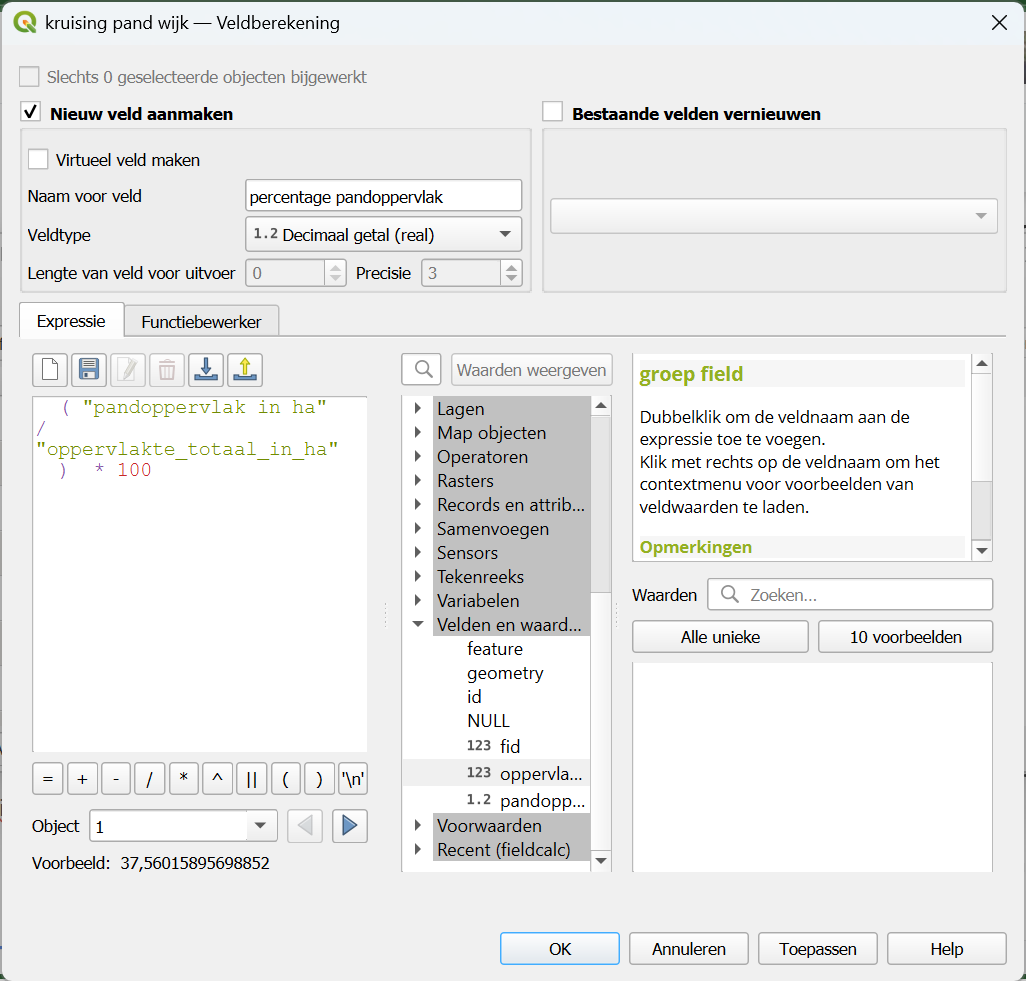Image resolution: width=1026 pixels, height=981 pixels.
Task: Insert the division operator button
Action: 149,779
